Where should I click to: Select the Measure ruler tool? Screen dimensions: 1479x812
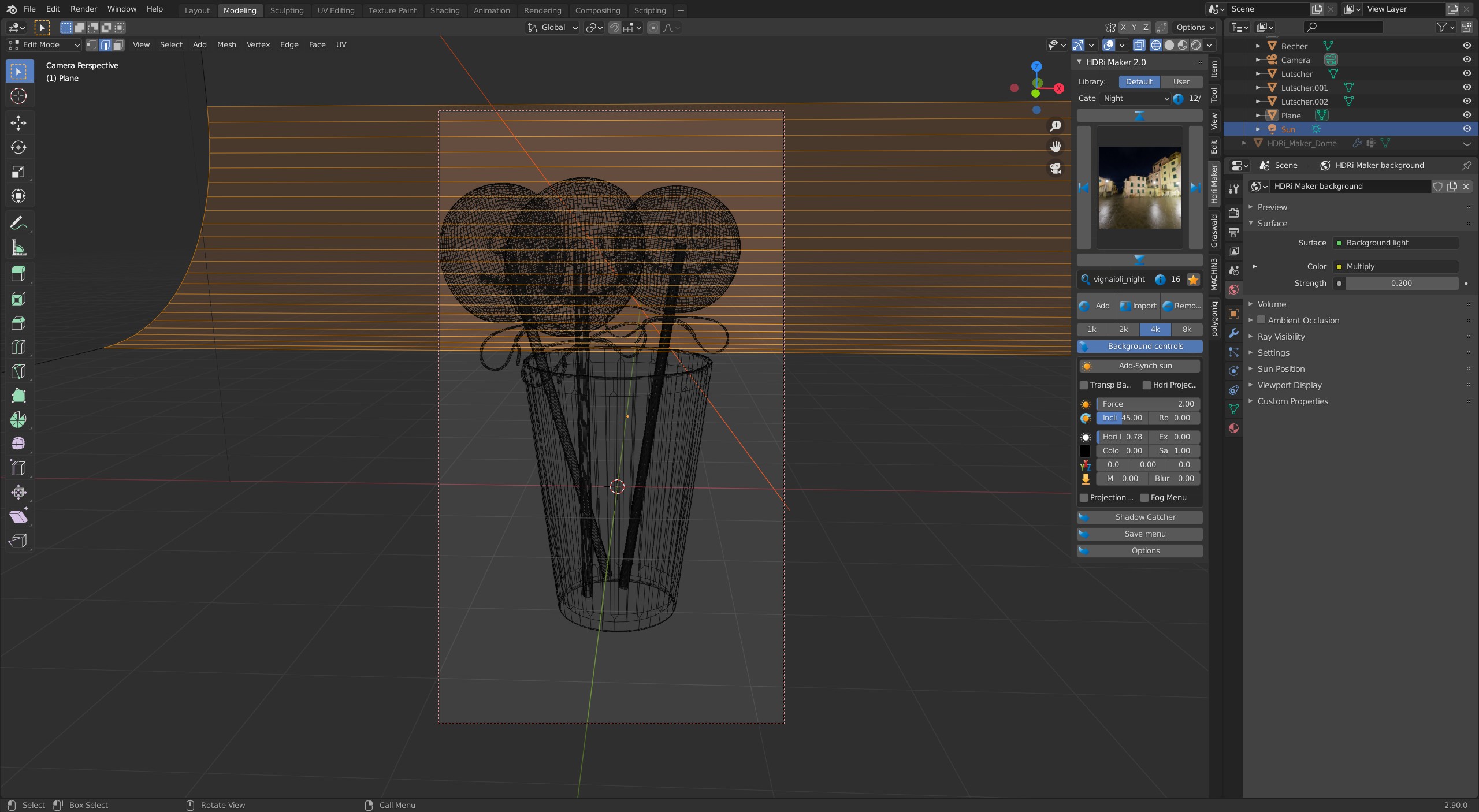click(x=18, y=248)
